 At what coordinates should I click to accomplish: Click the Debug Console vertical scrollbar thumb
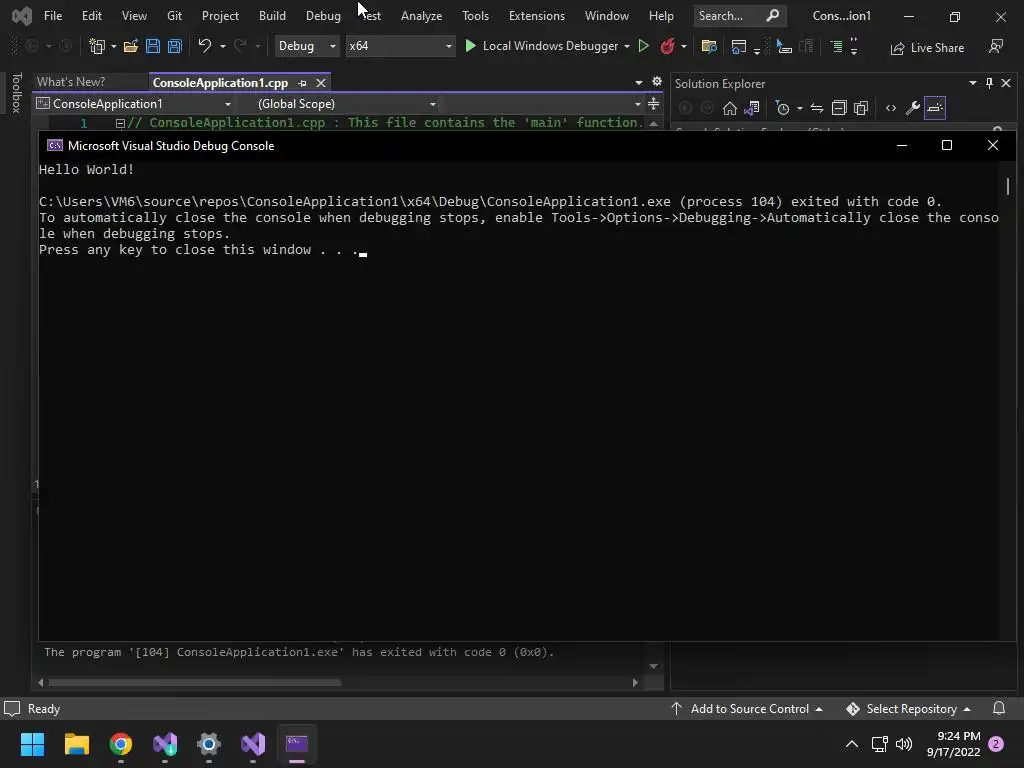[x=1008, y=186]
